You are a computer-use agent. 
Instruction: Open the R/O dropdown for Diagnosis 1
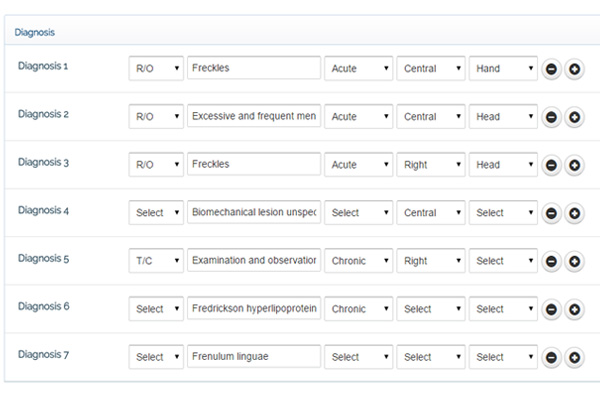tap(156, 69)
